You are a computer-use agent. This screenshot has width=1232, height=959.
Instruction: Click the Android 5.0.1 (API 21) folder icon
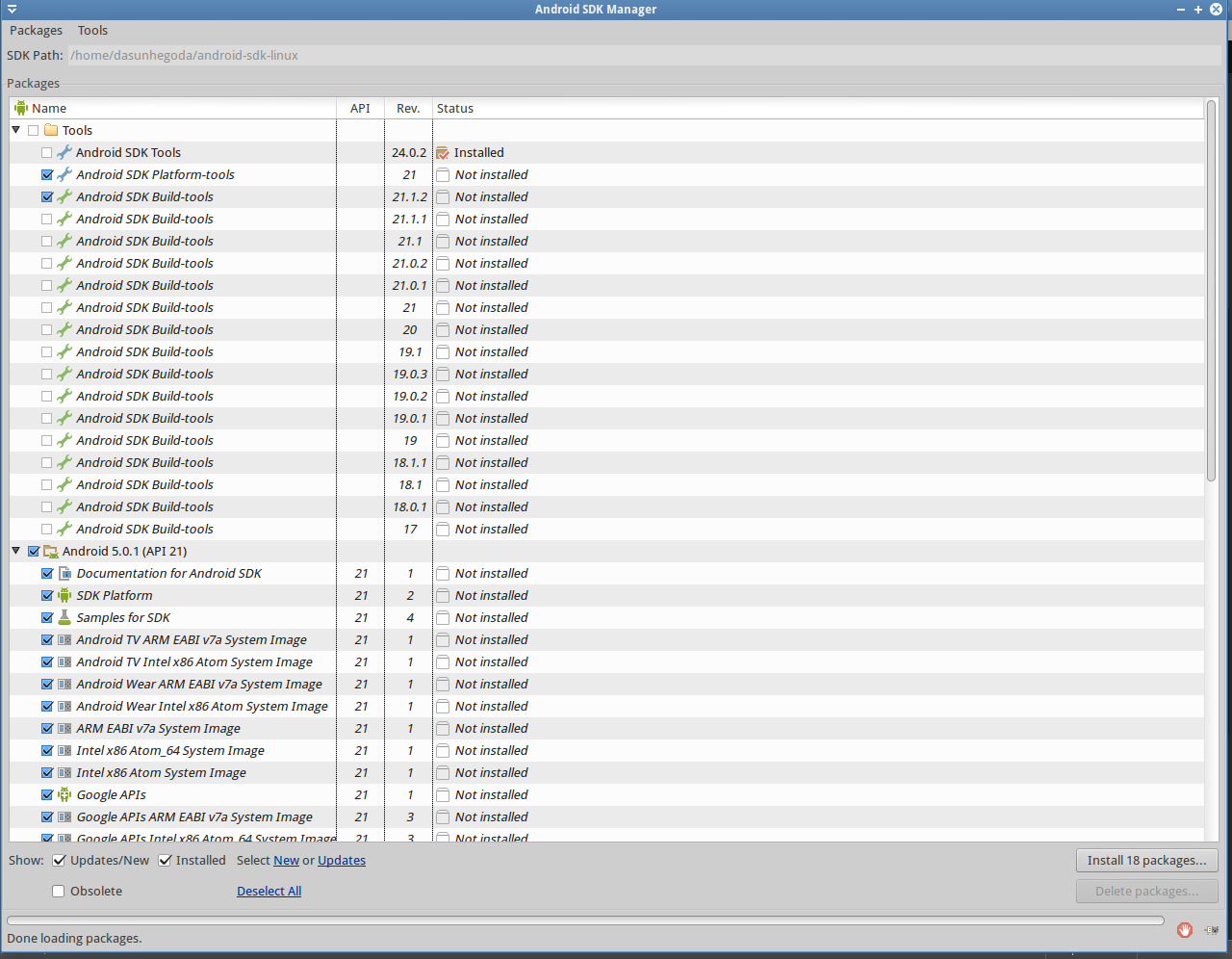pyautogui.click(x=51, y=551)
